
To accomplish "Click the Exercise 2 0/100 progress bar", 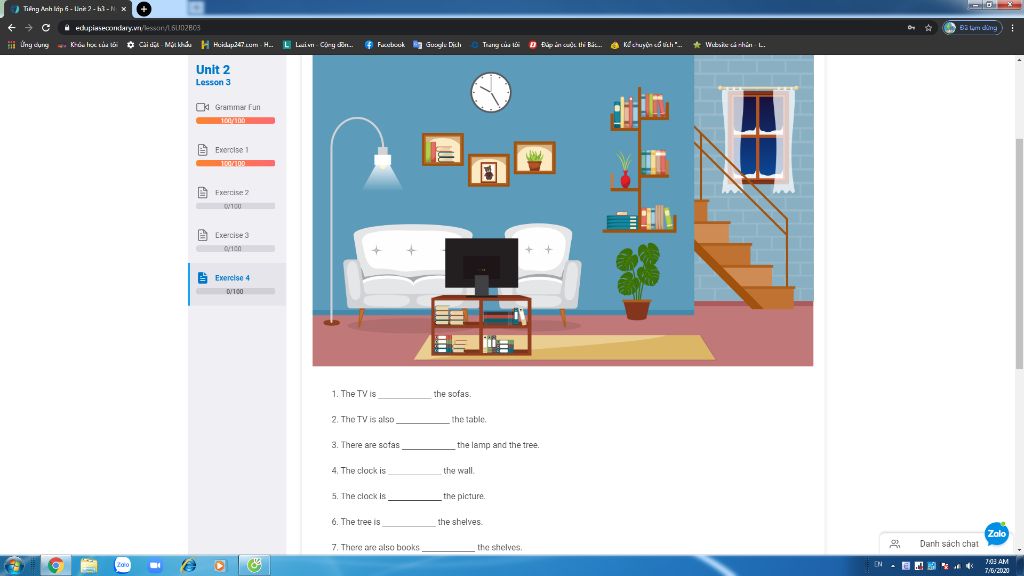I will [235, 206].
